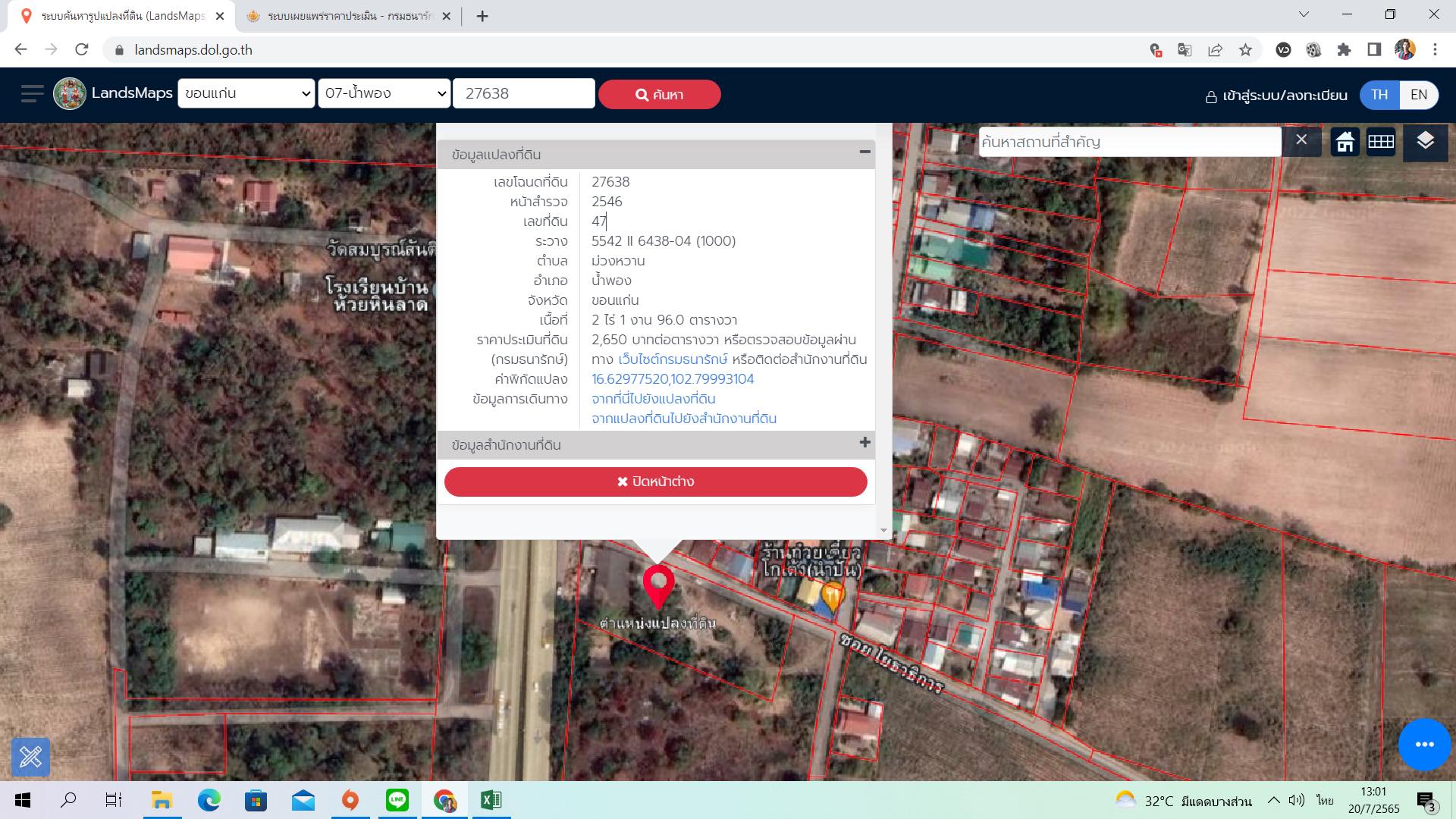This screenshot has width=1456, height=819.
Task: Open the parcel coordinates link 16.62977520,102.79993104
Action: pyautogui.click(x=673, y=378)
